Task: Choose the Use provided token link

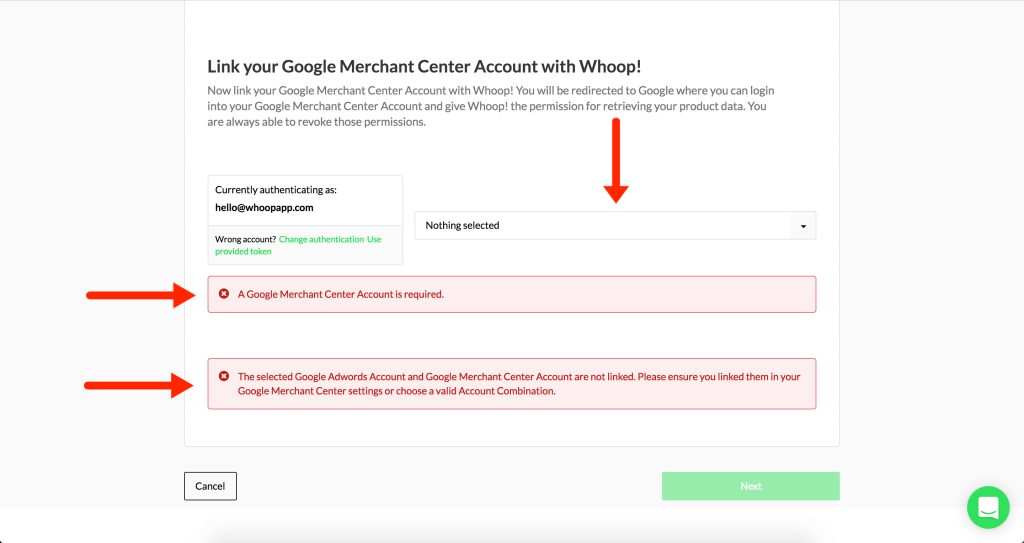Action: (x=298, y=245)
